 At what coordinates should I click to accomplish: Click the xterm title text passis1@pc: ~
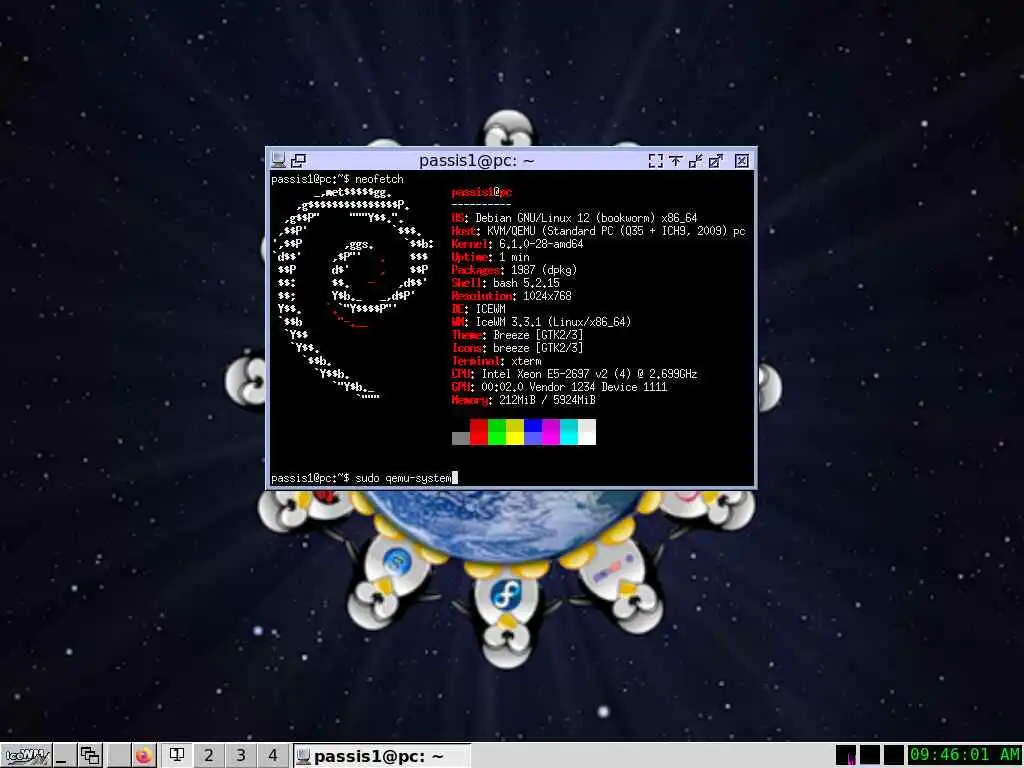[477, 161]
